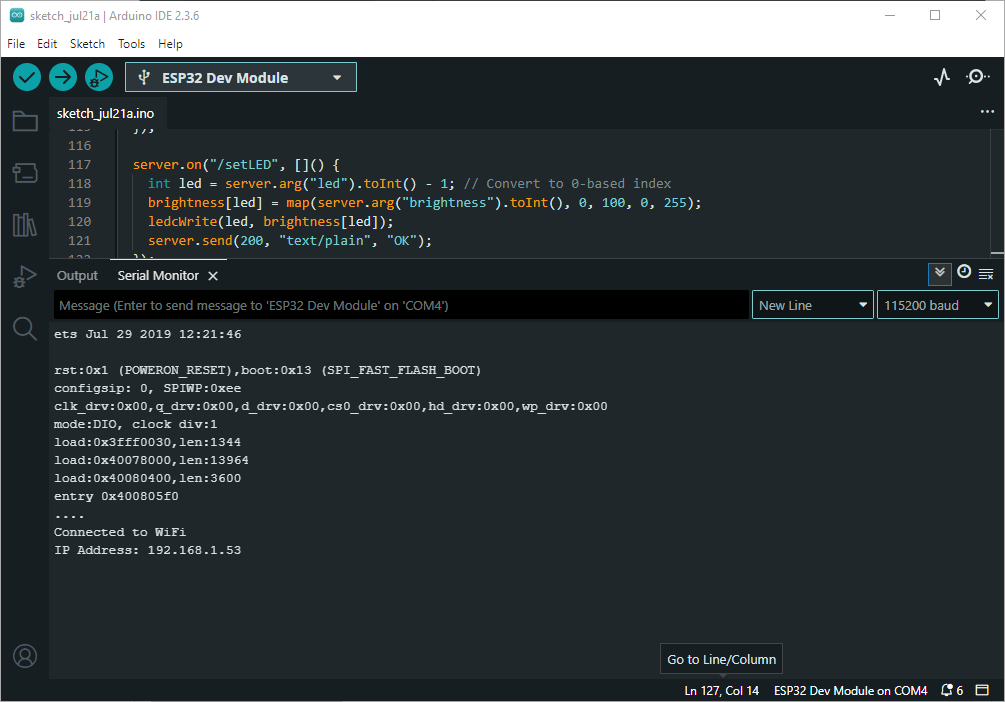The width and height of the screenshot is (1005, 702).
Task: Open the Sketchbook folder sidebar icon
Action: click(25, 121)
